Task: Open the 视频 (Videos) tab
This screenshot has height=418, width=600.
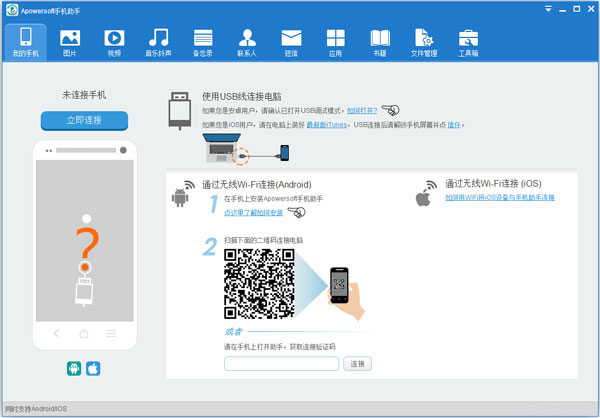Action: point(114,42)
